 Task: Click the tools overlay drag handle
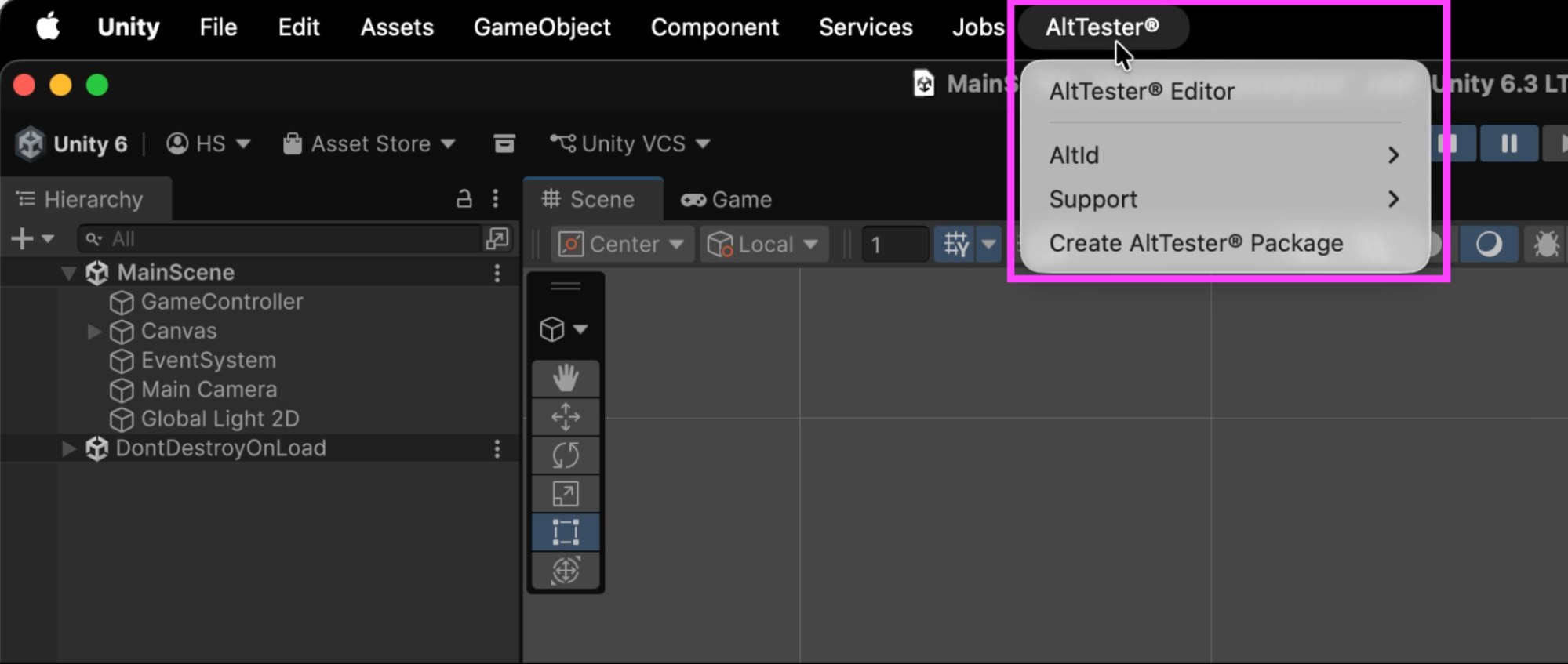pos(566,286)
